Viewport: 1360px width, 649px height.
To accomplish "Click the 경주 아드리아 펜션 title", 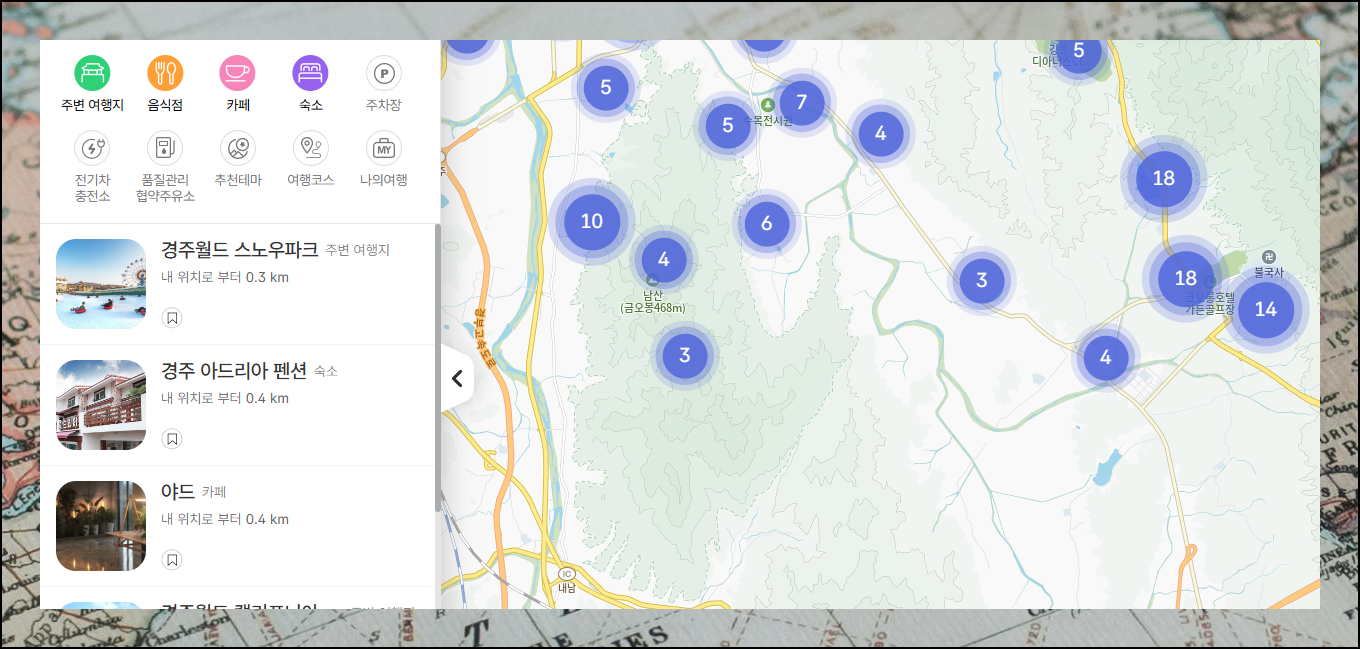I will (233, 371).
